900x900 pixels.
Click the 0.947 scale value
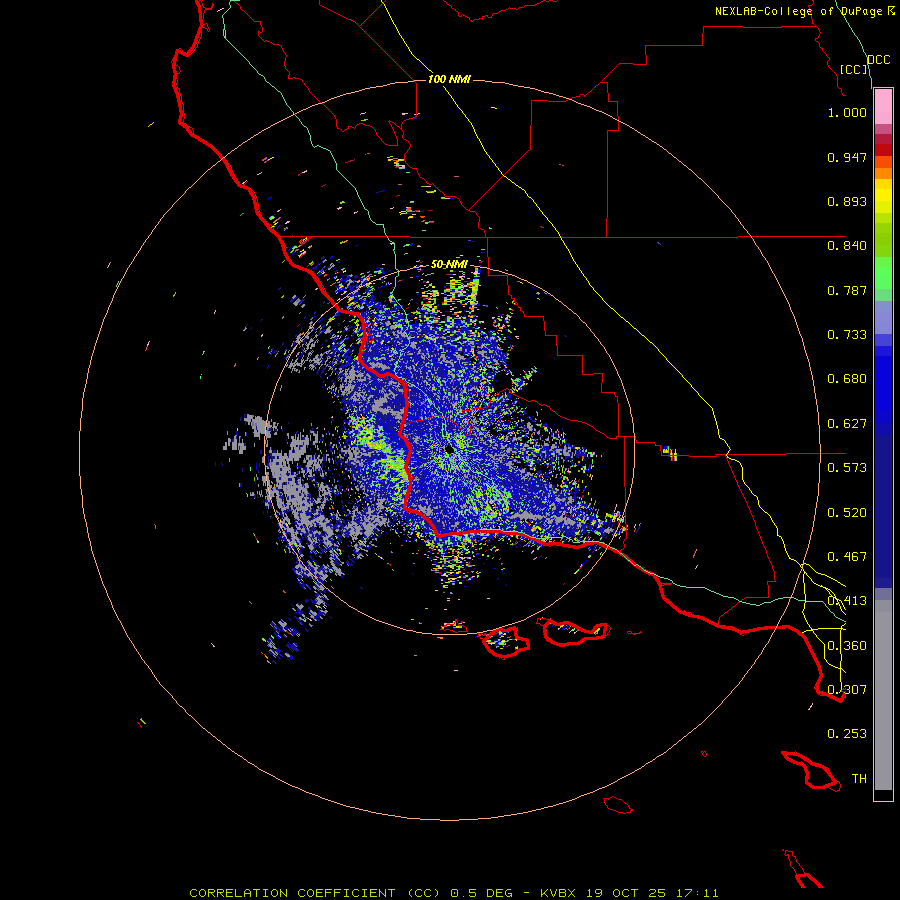[x=847, y=157]
